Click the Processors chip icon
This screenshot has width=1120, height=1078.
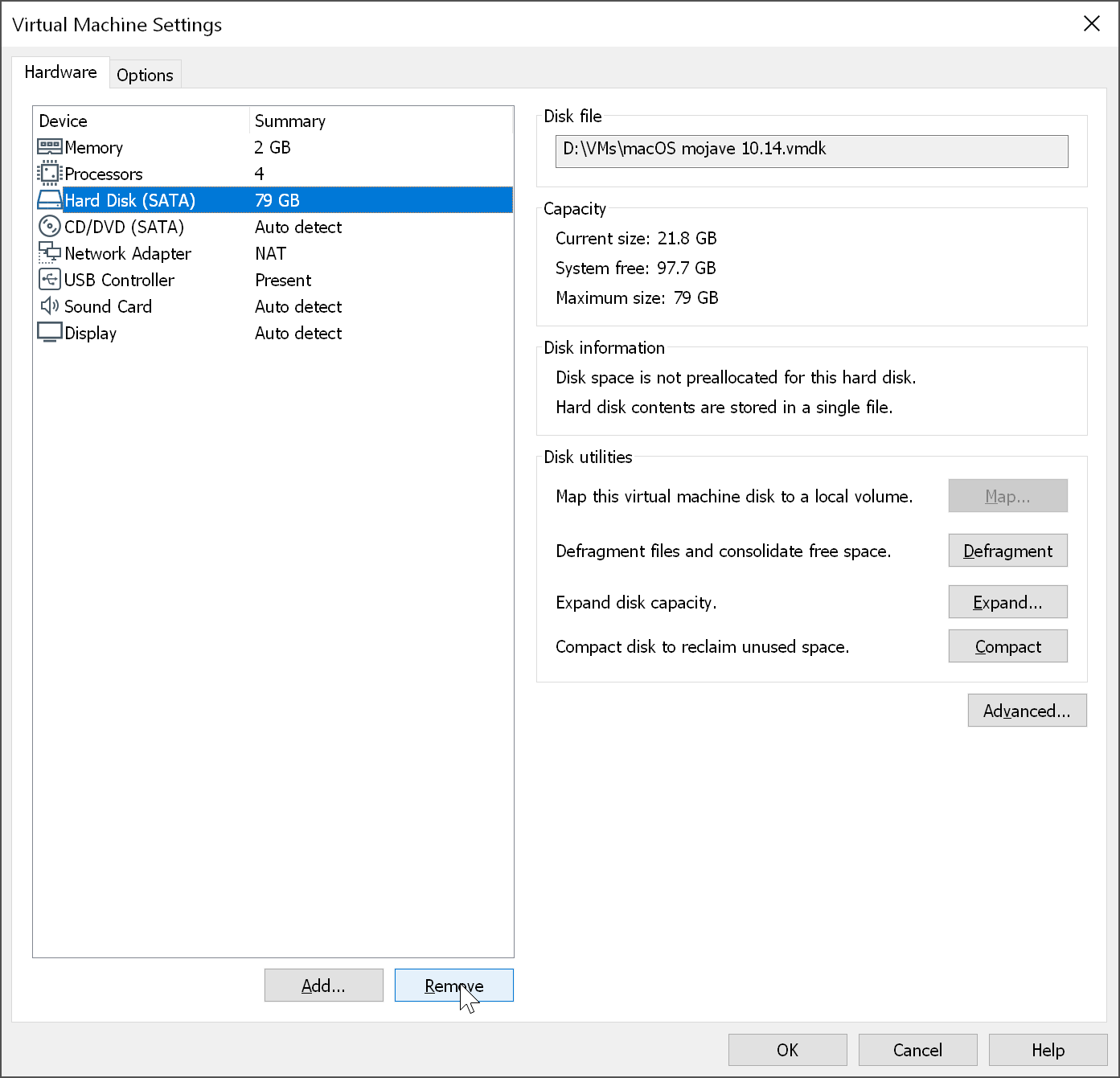coord(50,174)
